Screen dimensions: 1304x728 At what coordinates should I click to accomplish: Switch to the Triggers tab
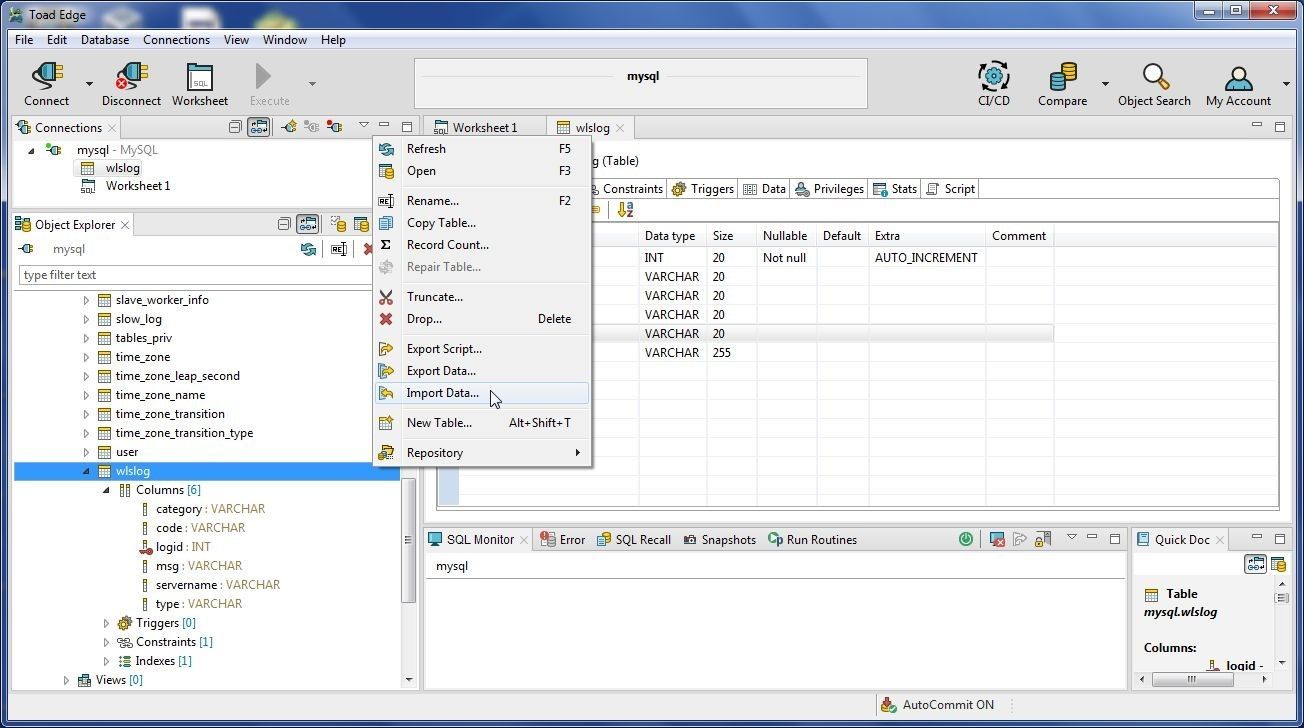click(702, 189)
